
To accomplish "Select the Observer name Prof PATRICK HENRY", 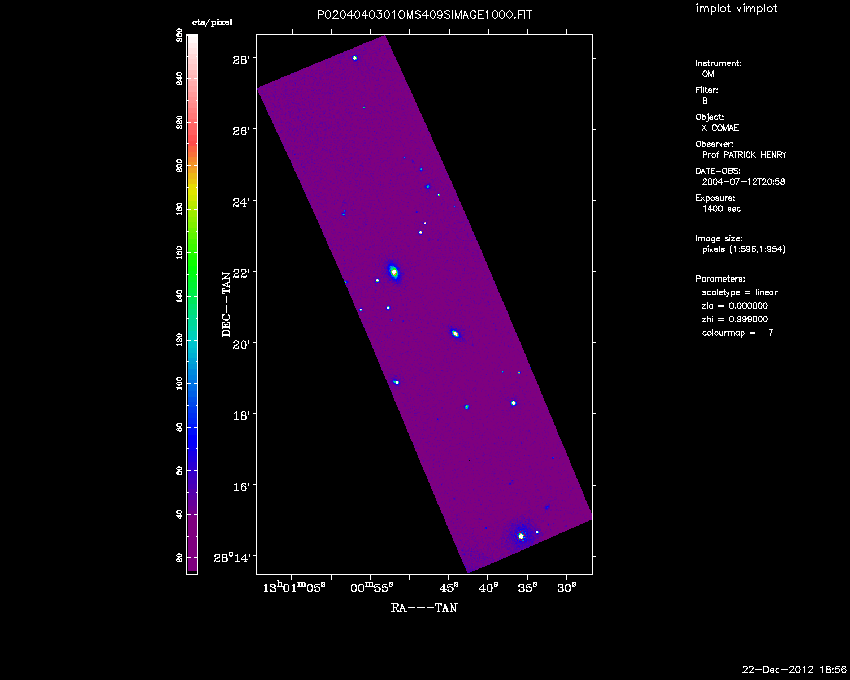I will click(744, 155).
